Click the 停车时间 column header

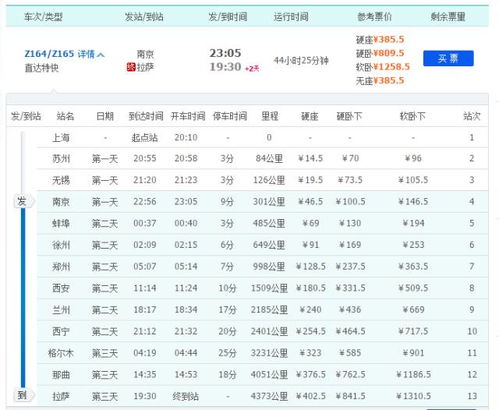click(x=230, y=116)
